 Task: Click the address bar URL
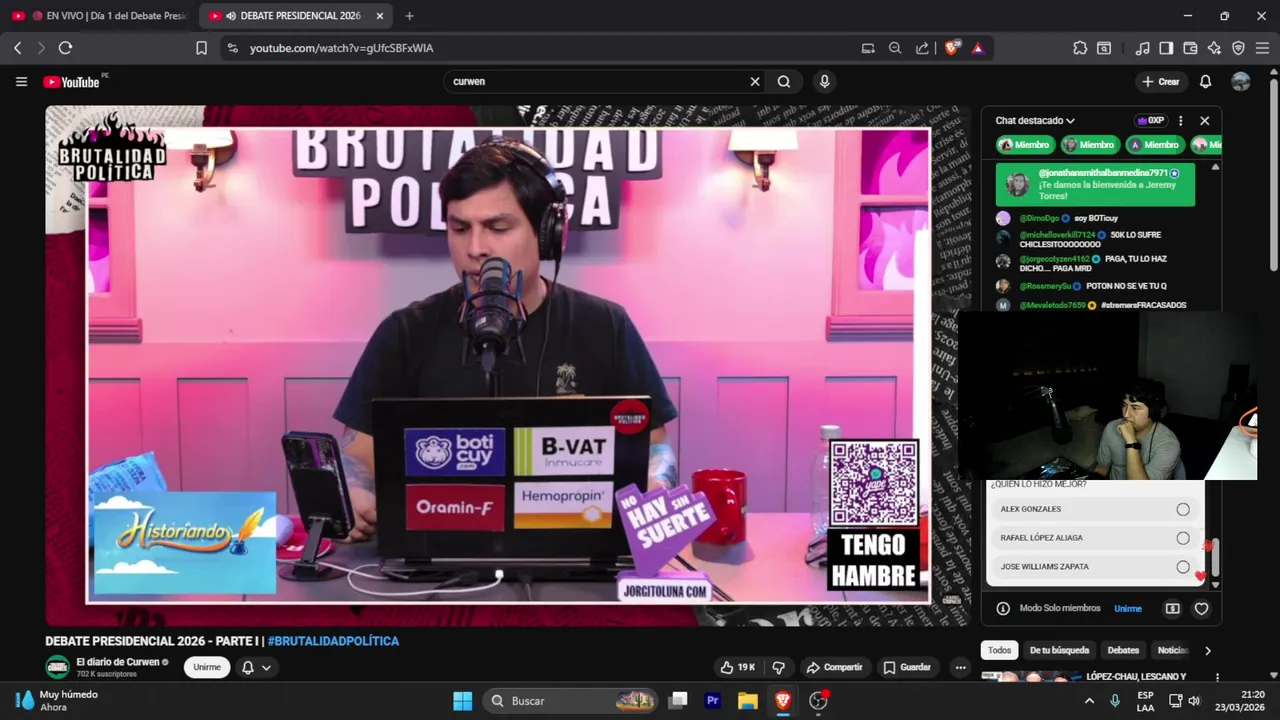(x=341, y=48)
